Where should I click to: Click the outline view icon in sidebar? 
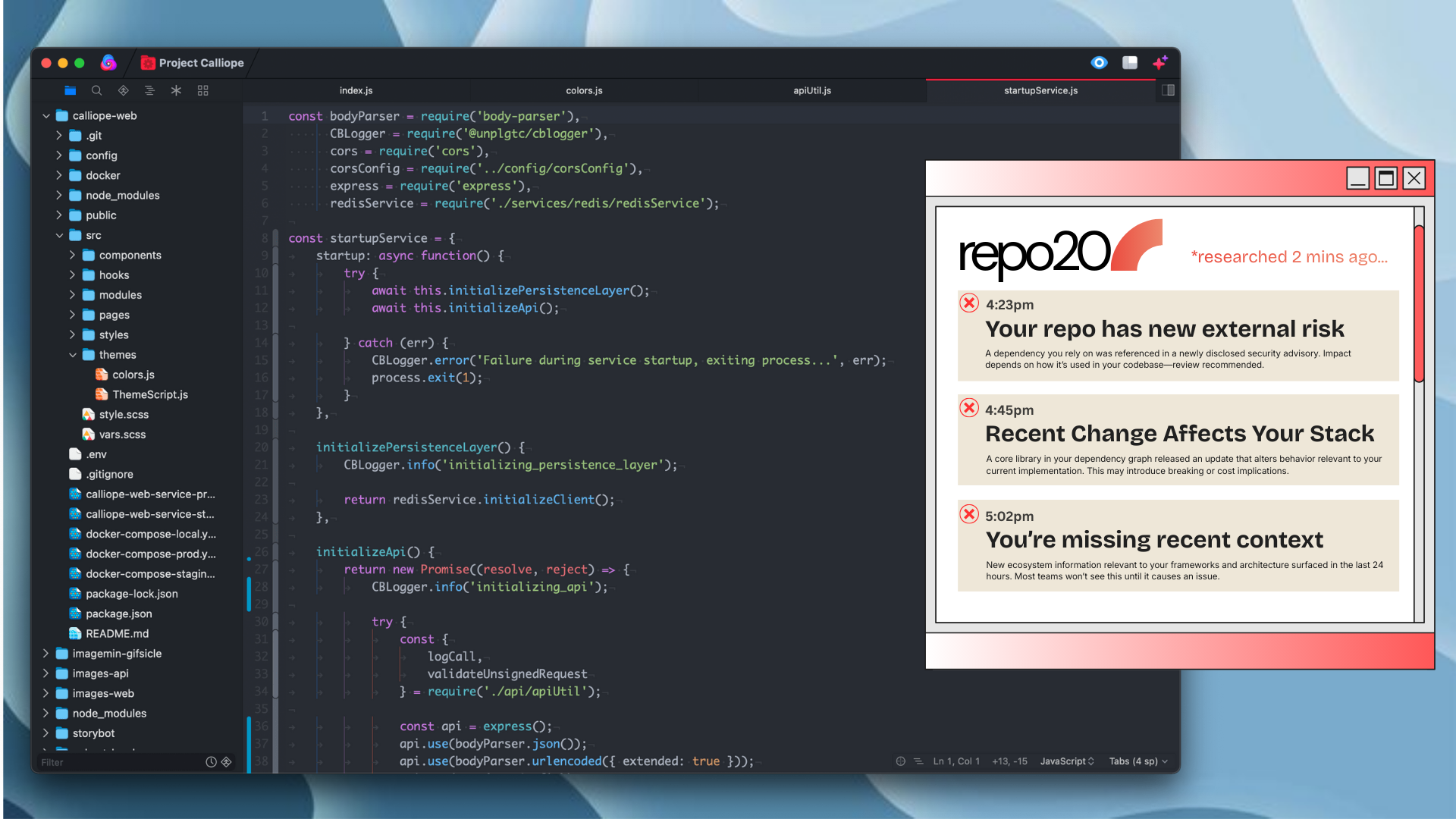(x=149, y=90)
